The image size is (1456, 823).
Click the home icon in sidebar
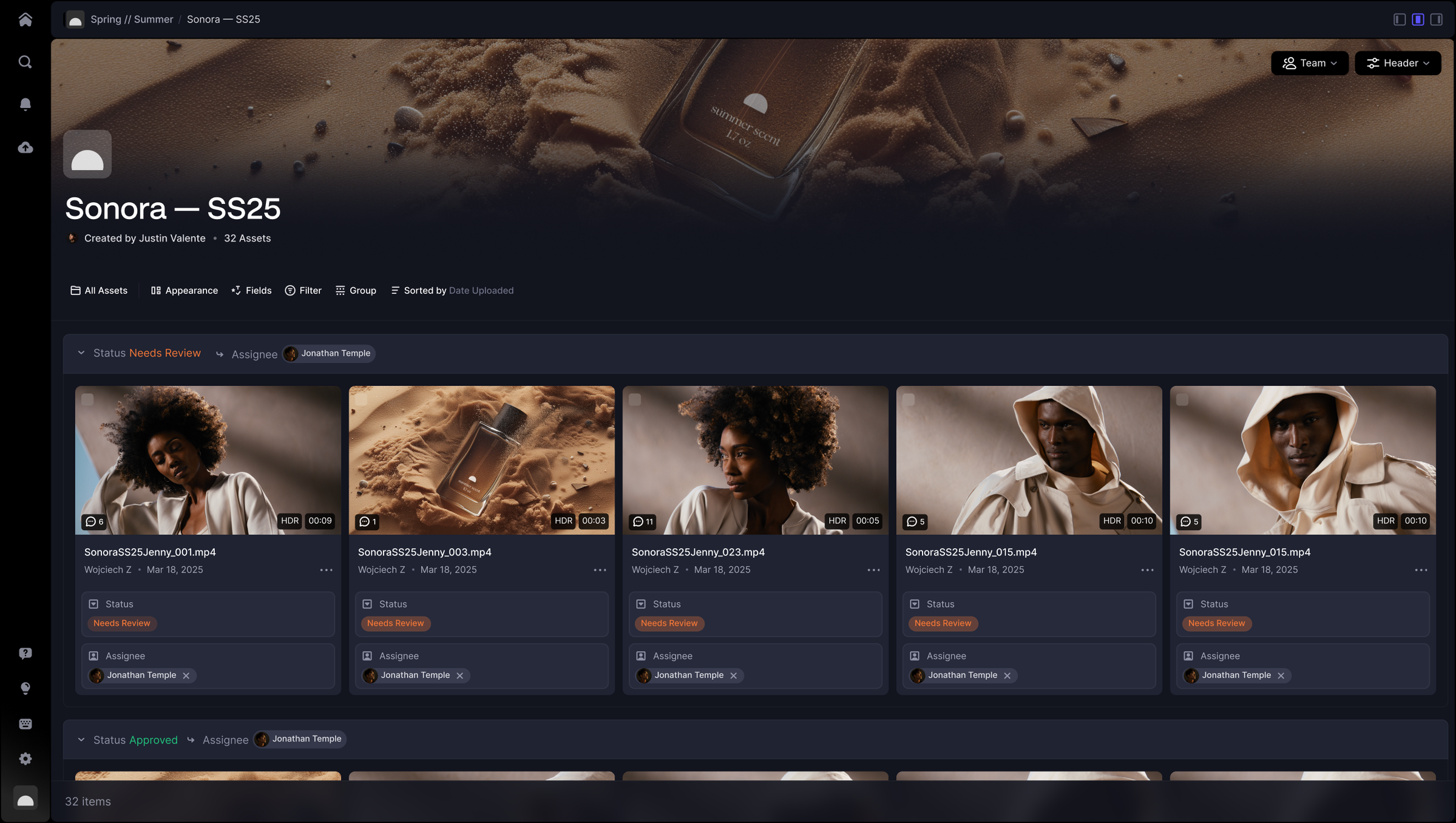[x=25, y=19]
